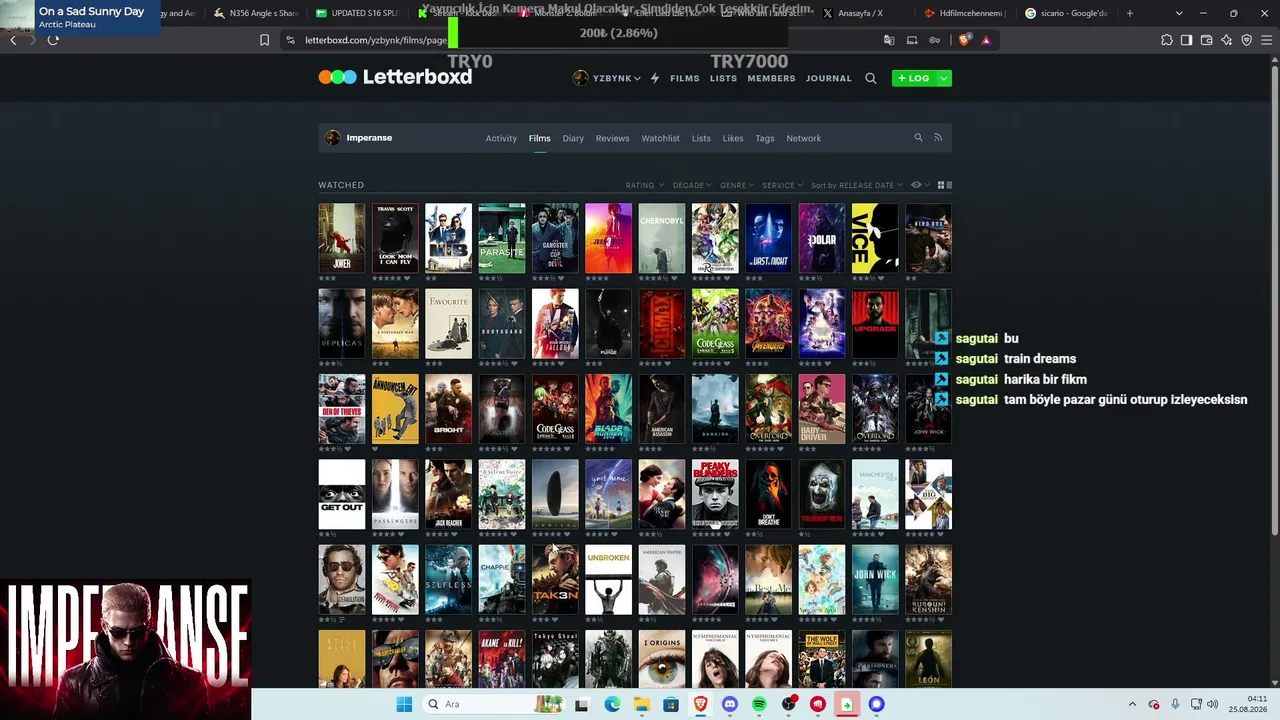This screenshot has width=1280, height=720.
Task: Open the profile Lists tab
Action: point(701,138)
